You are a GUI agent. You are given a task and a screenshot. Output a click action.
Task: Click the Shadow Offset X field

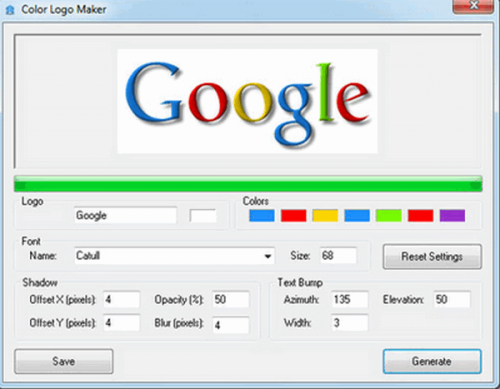(122, 299)
